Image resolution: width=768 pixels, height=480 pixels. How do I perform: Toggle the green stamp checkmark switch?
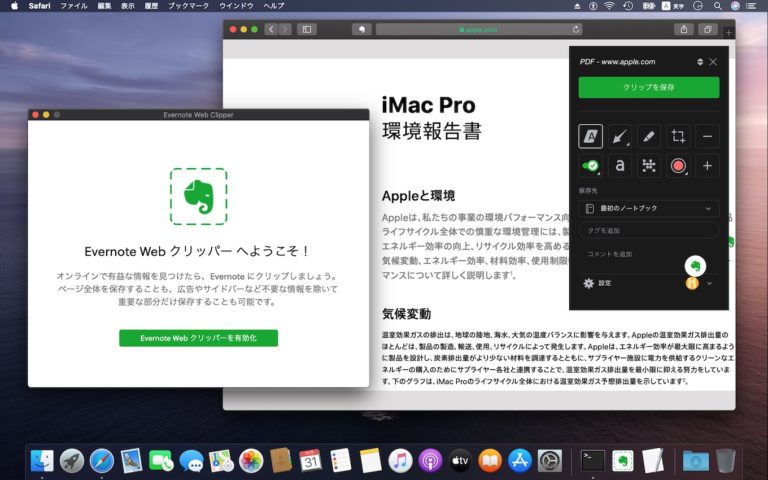coord(590,166)
